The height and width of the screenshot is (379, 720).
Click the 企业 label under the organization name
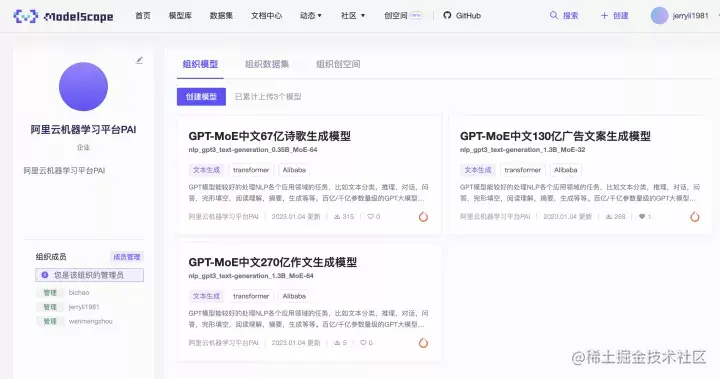[83, 147]
